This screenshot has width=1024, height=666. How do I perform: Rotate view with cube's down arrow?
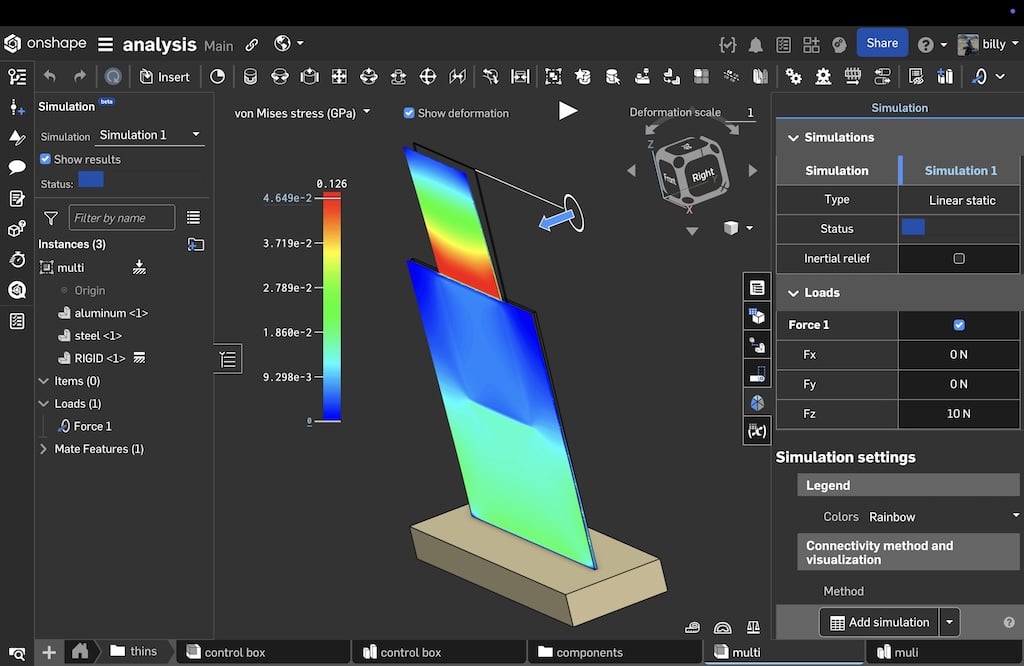click(x=692, y=231)
